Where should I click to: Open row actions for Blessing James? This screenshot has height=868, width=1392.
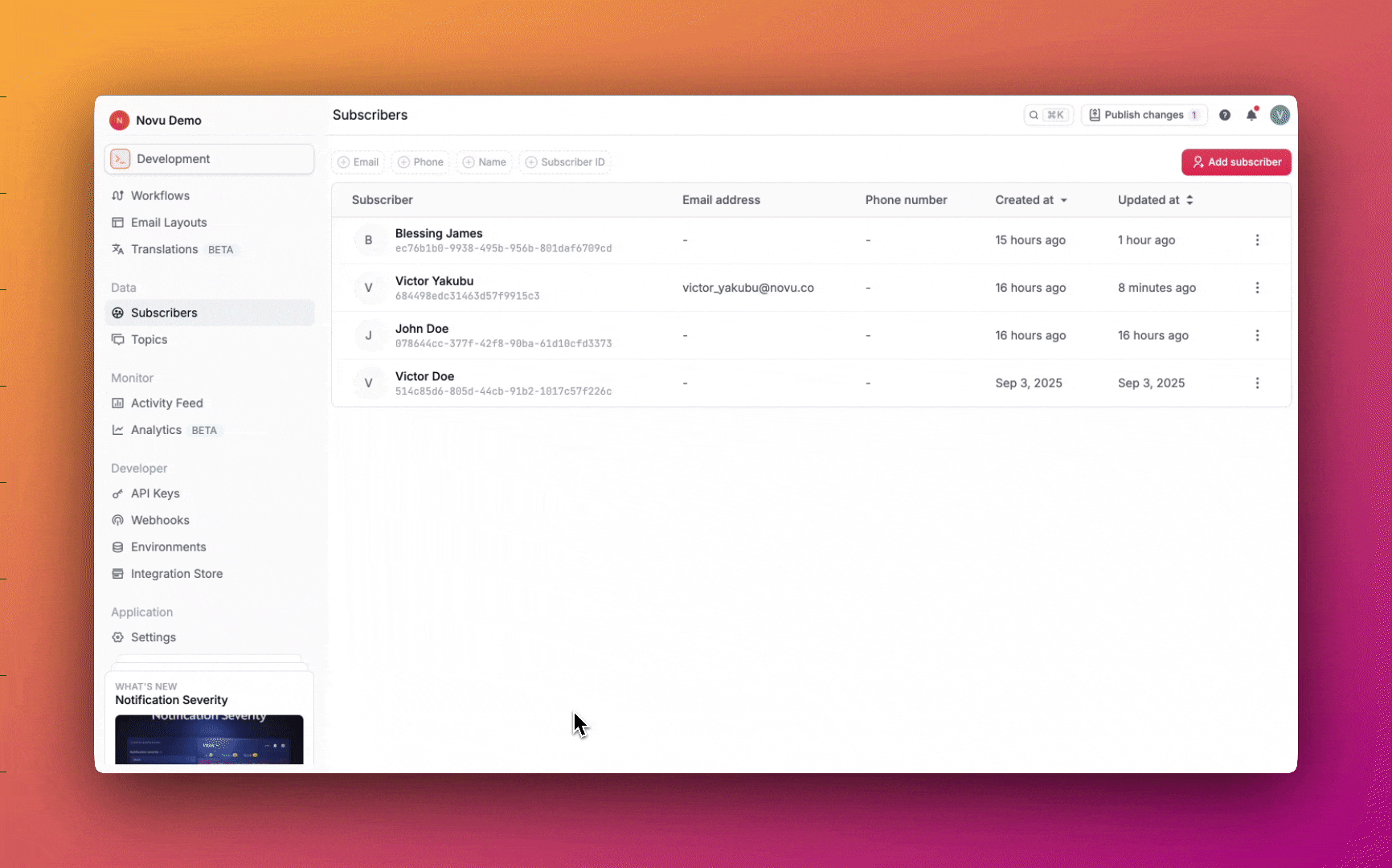pyautogui.click(x=1257, y=240)
